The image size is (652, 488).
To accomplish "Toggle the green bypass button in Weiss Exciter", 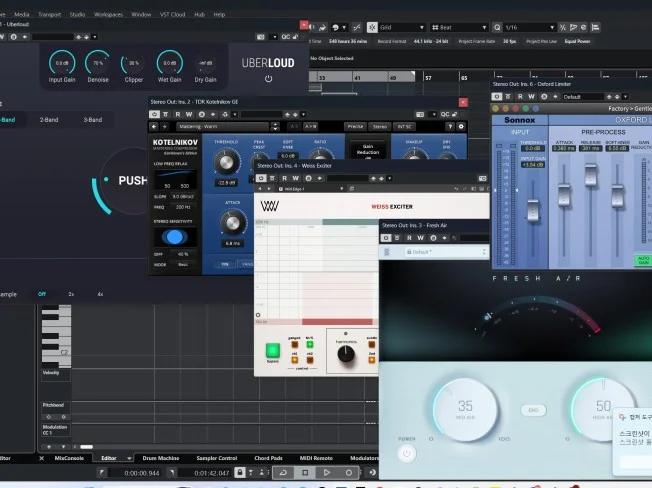I will point(273,350).
